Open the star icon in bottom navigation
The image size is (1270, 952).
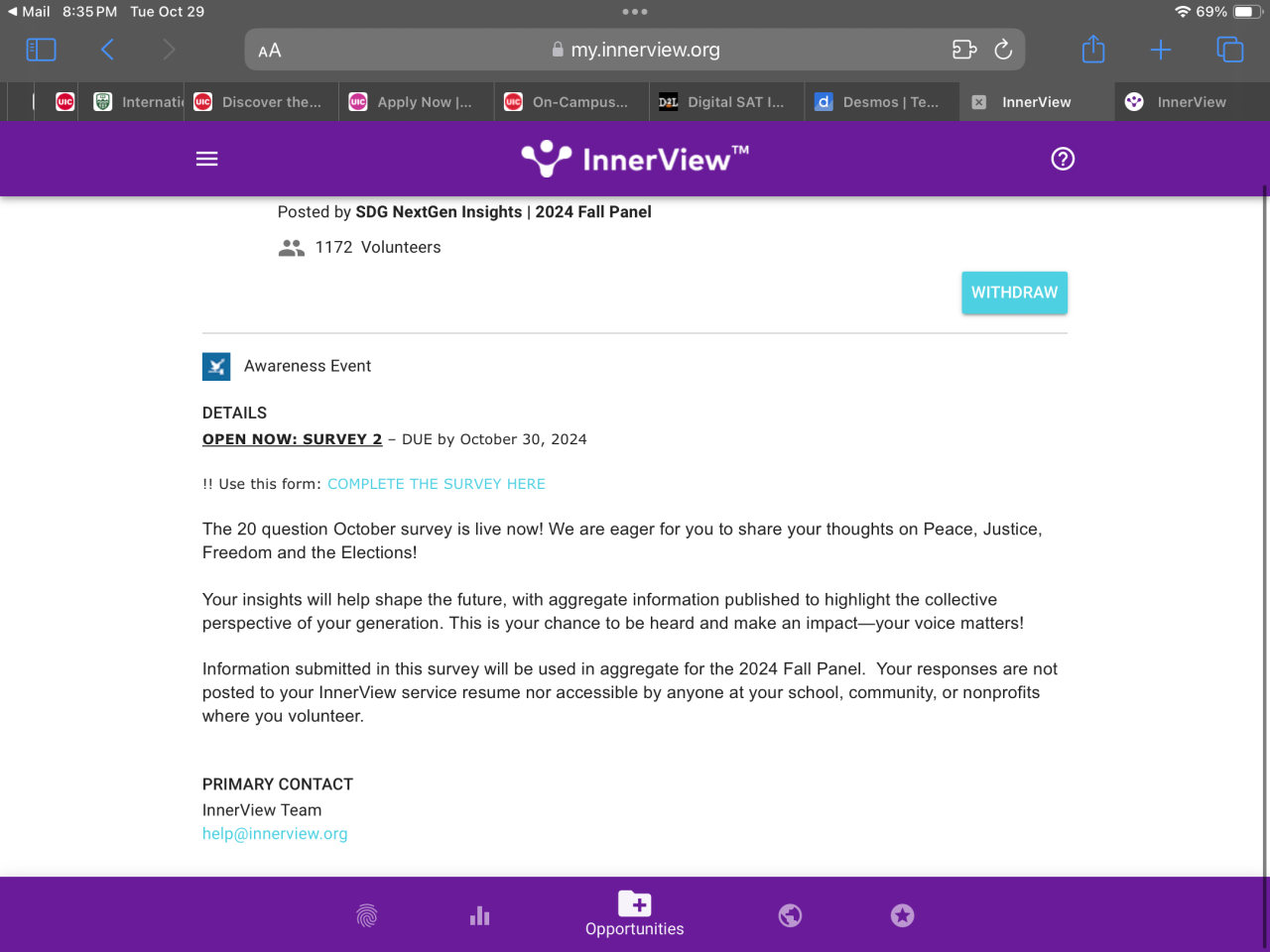(x=902, y=915)
